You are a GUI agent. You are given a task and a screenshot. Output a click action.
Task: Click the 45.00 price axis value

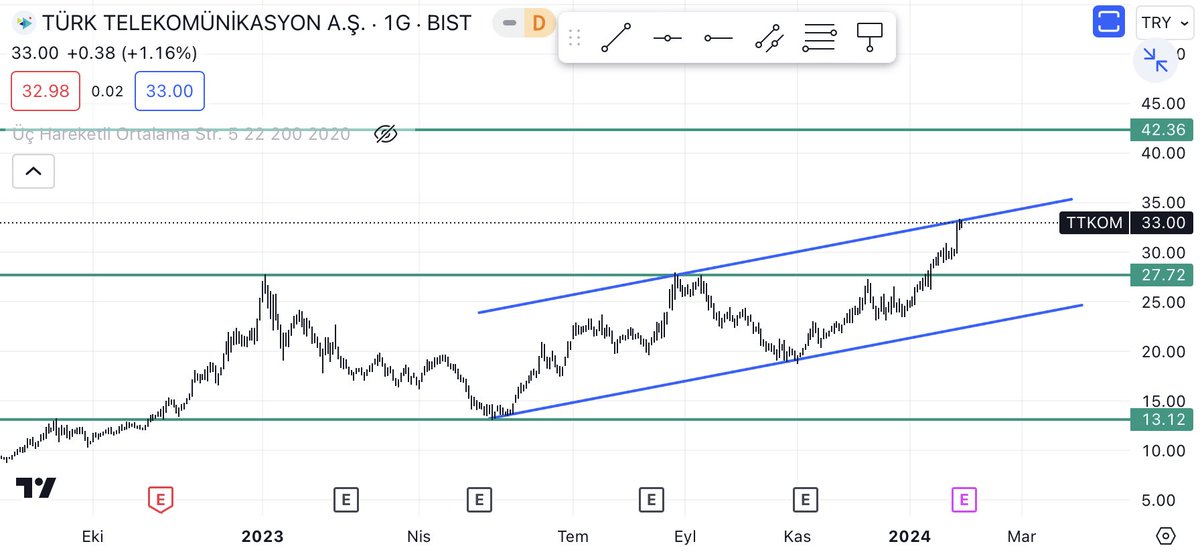[x=1163, y=103]
